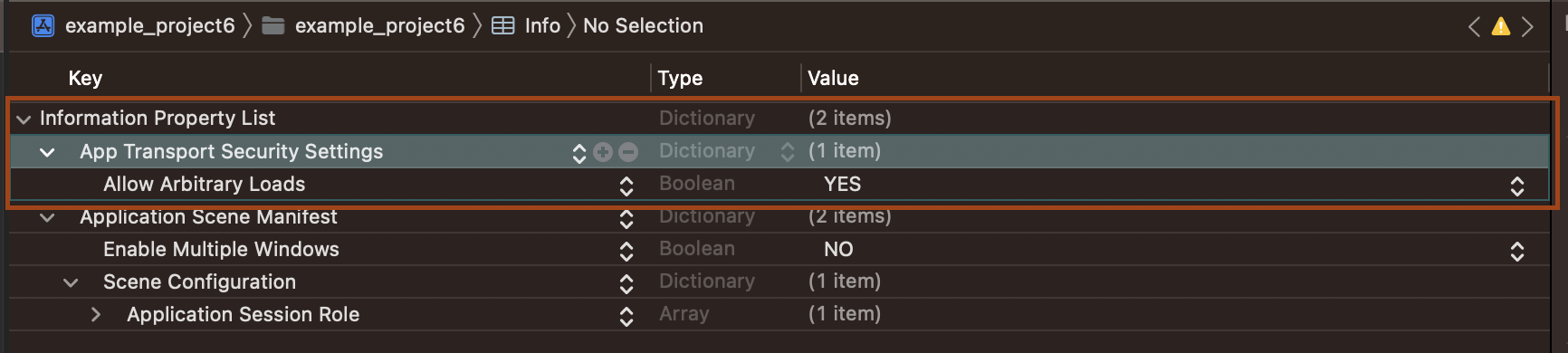This screenshot has width=1568, height=353.
Task: Collapse App Transport Security Settings row
Action: pyautogui.click(x=47, y=152)
